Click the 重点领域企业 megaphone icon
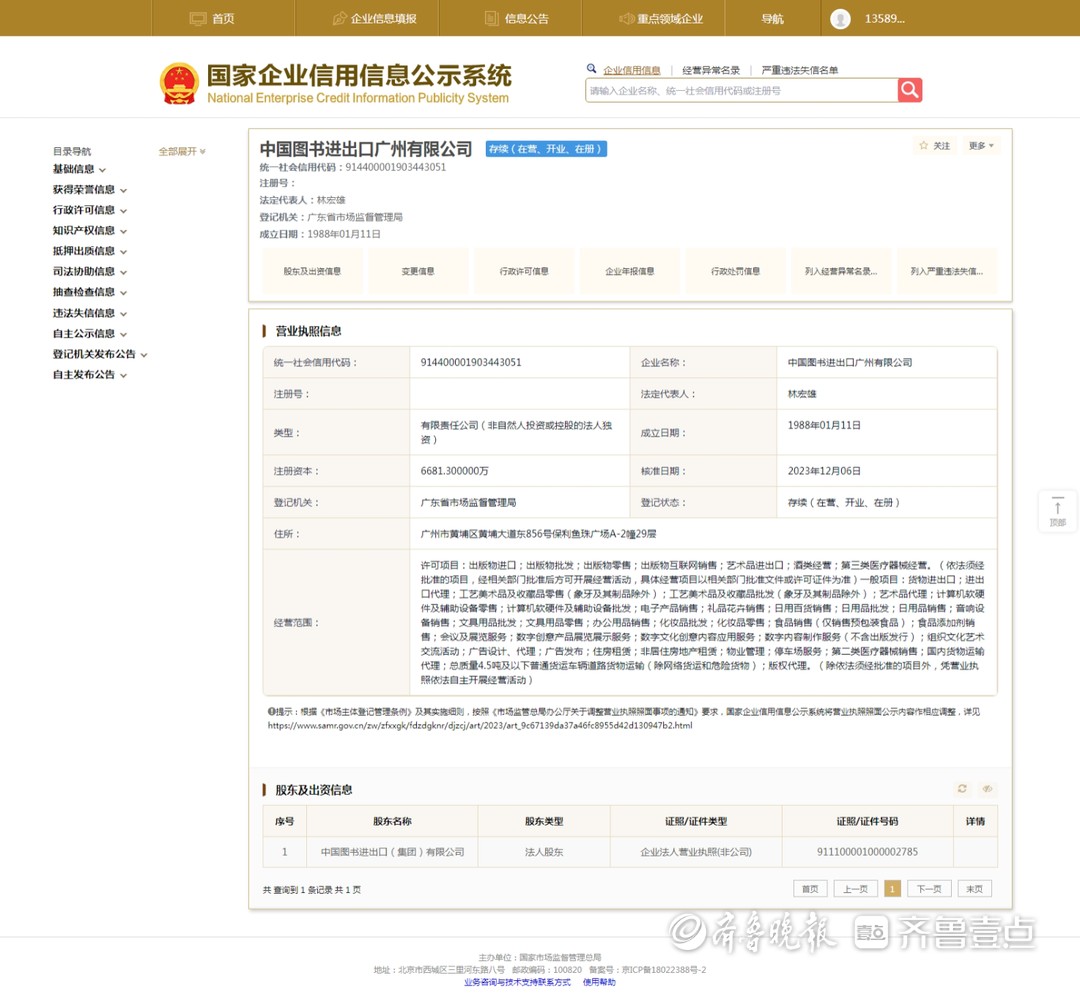The height and width of the screenshot is (1000, 1080). (626, 19)
